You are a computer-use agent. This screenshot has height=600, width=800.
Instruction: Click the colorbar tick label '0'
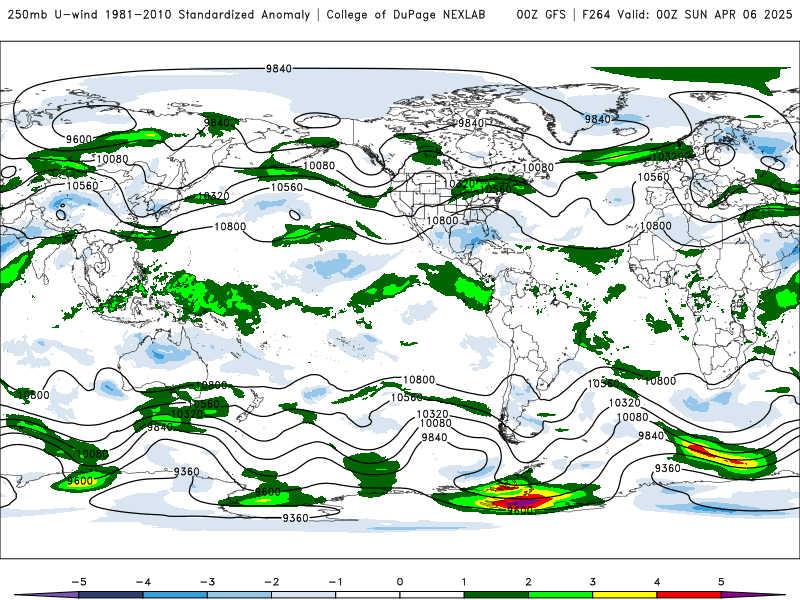coord(400,582)
